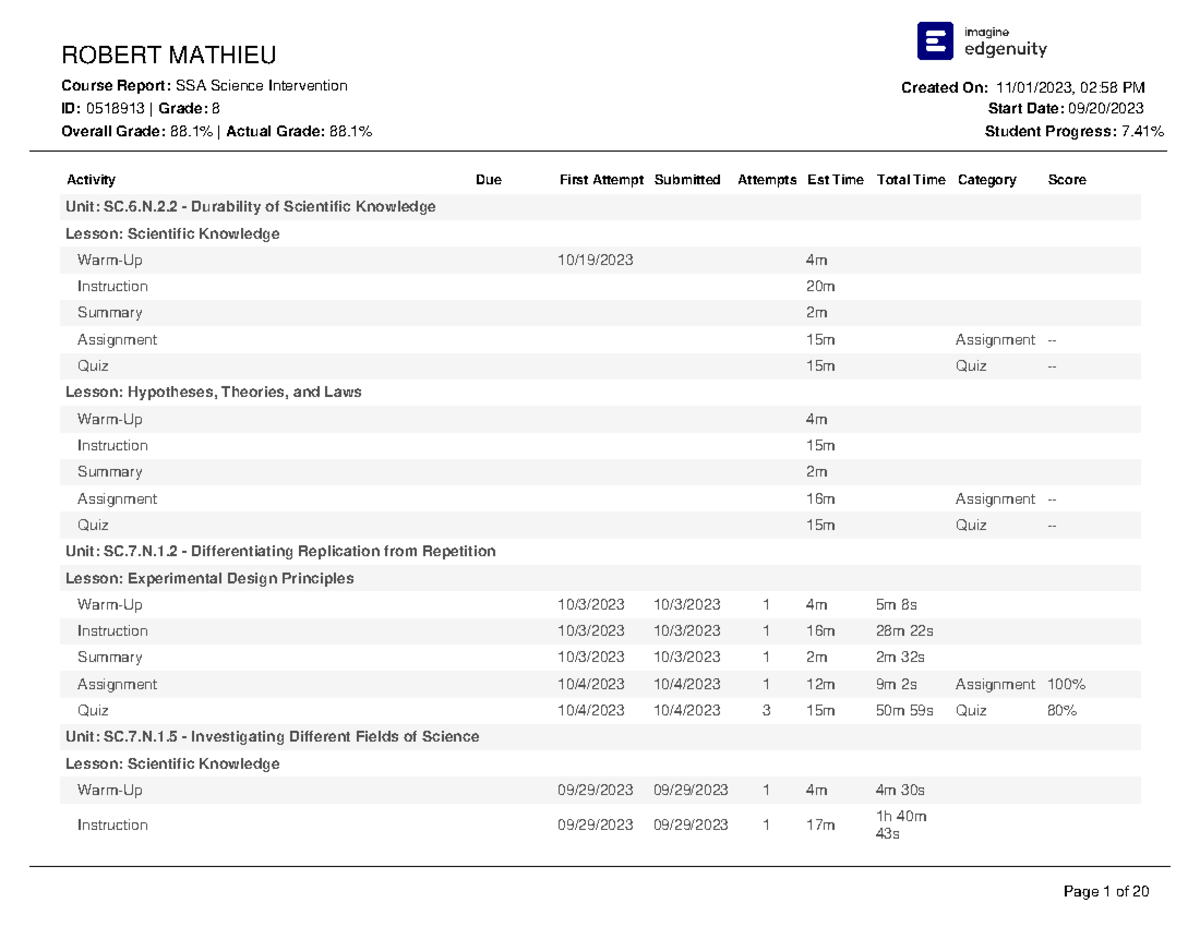This screenshot has width=1200, height=927.
Task: Click the SSA Science Intervention course title
Action: pos(260,86)
